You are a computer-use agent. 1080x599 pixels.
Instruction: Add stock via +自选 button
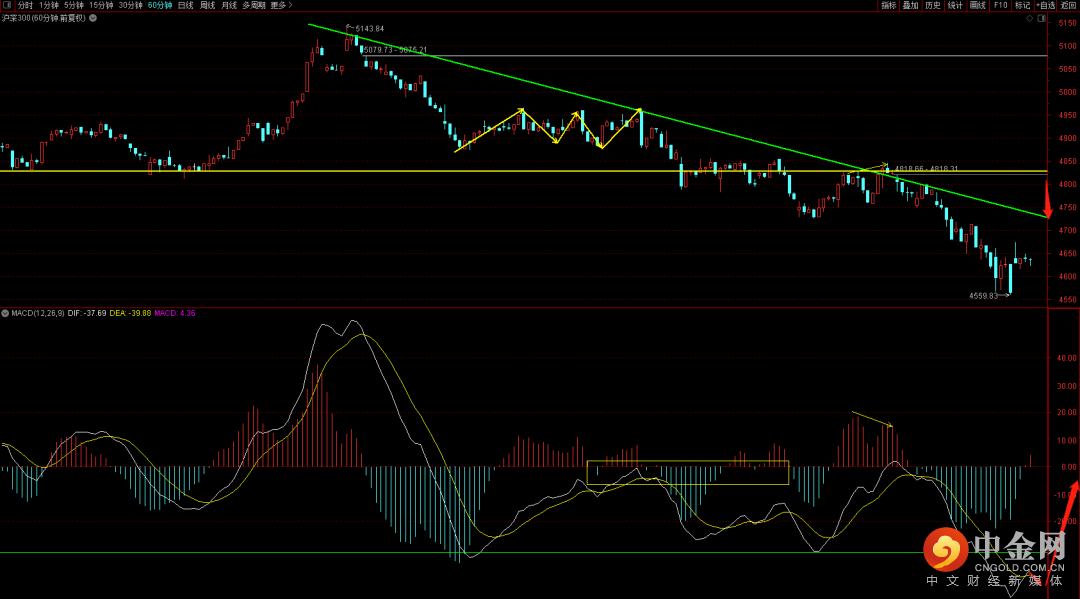(x=1045, y=5)
